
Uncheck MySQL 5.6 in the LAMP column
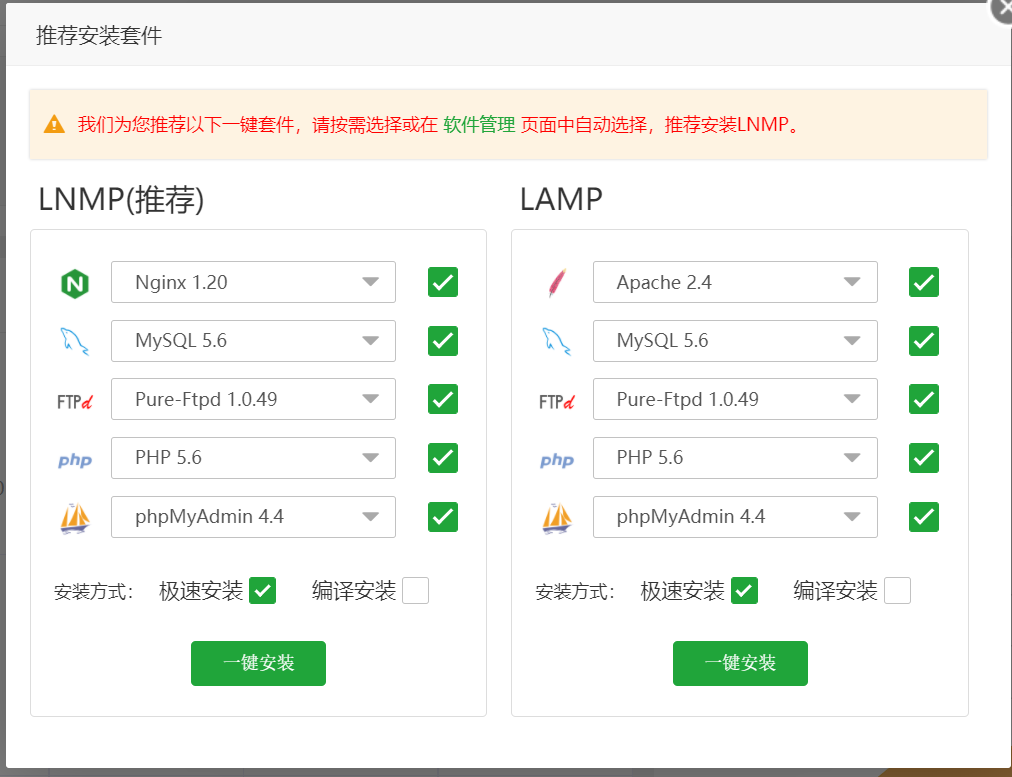[x=923, y=341]
